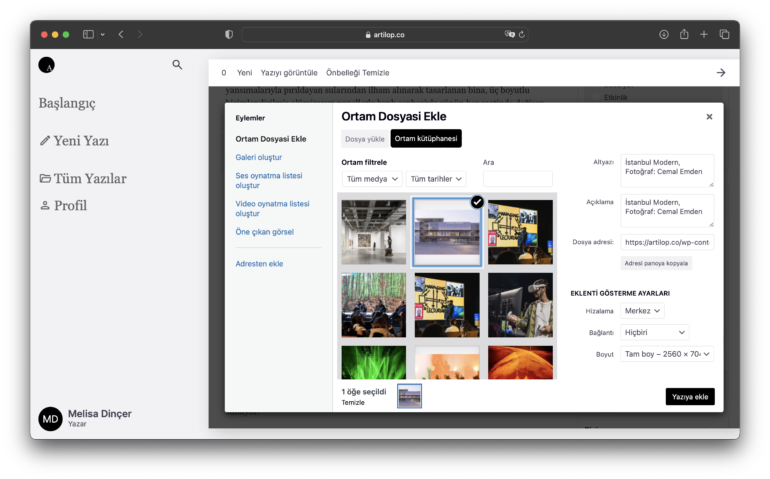Click the Melisa Dinçer user name
Screen dimensions: 770x479
pos(100,414)
